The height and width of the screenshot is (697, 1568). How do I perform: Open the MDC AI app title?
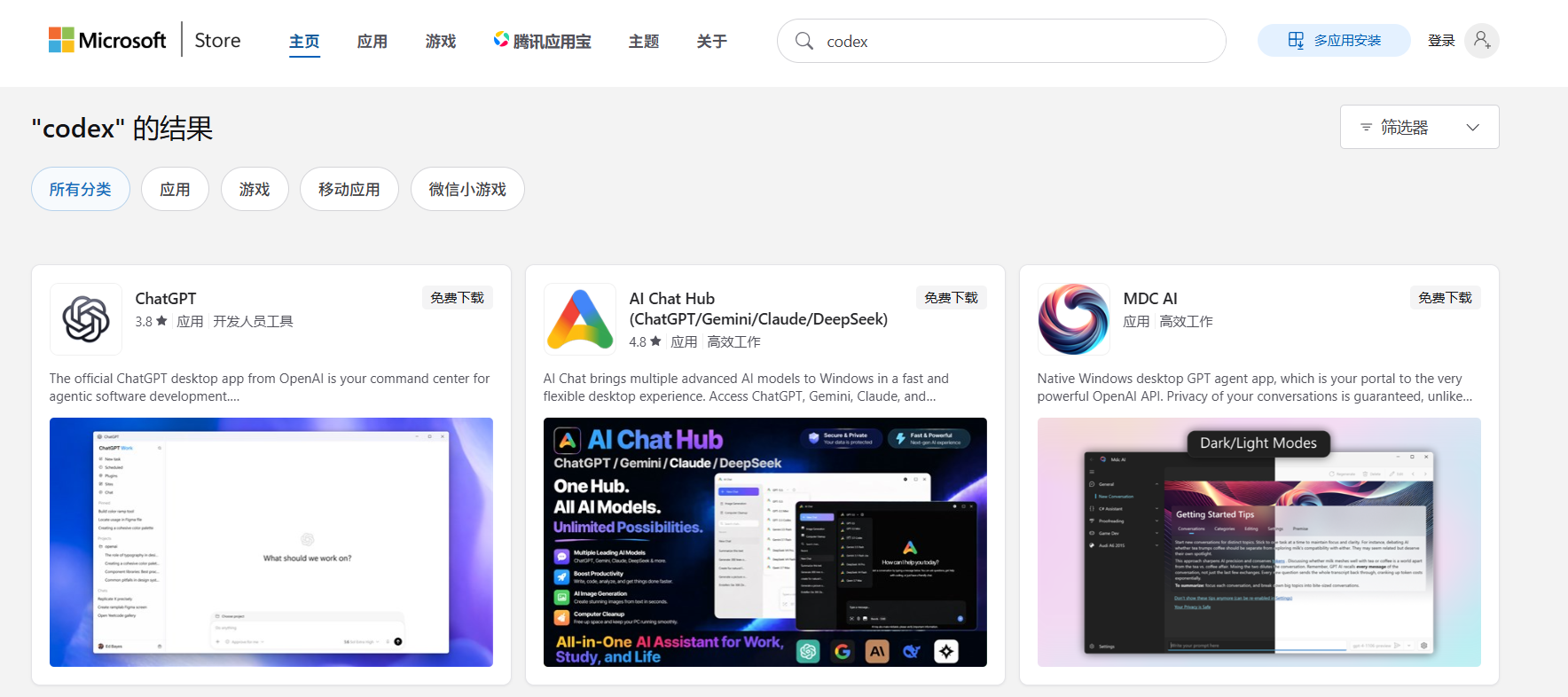coord(1150,299)
